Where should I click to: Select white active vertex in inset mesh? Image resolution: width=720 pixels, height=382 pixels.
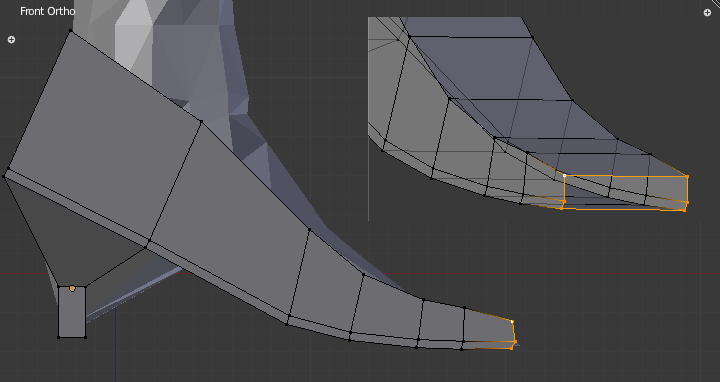(564, 175)
